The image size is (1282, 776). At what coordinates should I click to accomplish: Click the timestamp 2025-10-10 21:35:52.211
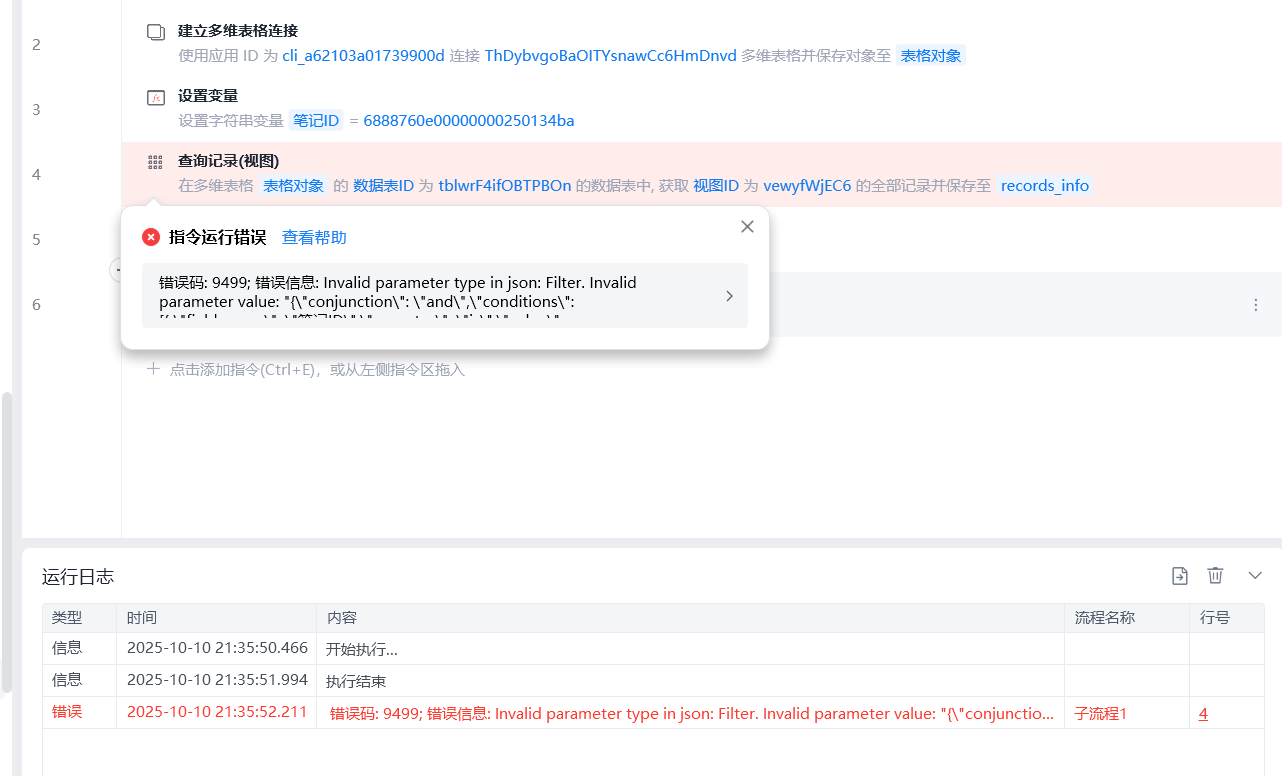(x=217, y=712)
